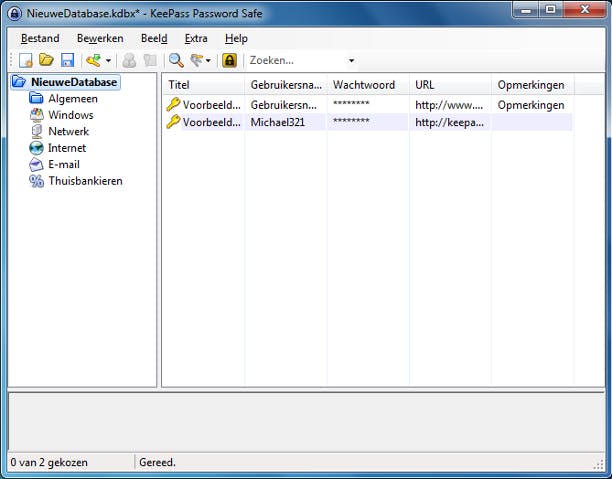Screen dimensions: 612x479
Task: Click the NieuweDatabase open folder icon
Action: coord(19,82)
